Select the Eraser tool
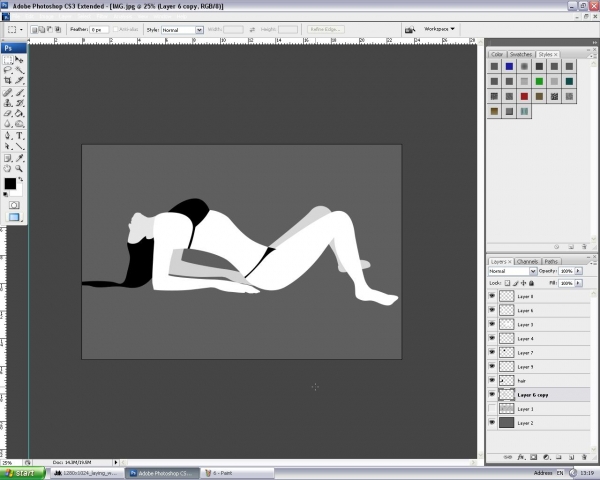This screenshot has height=480, width=600. click(x=8, y=114)
